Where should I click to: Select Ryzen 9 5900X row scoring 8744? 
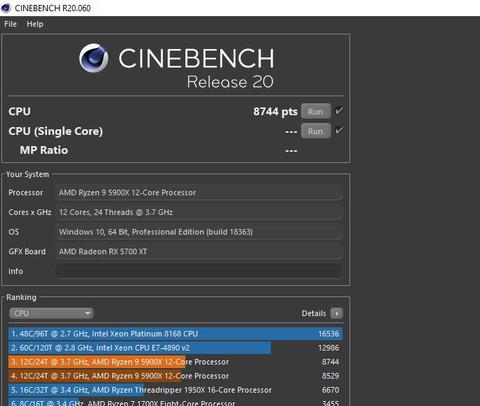click(175, 362)
